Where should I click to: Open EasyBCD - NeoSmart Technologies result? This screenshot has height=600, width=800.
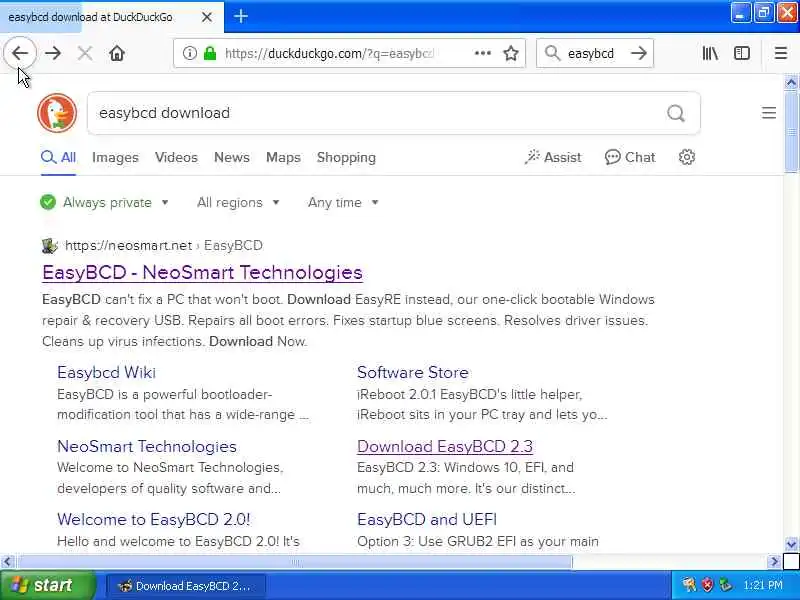(203, 272)
